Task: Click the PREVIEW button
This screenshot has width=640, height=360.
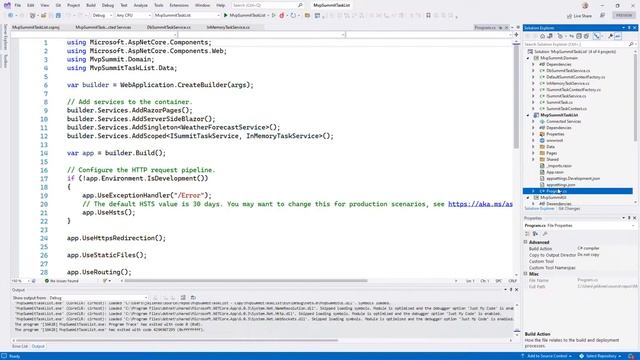Action: 624,15
